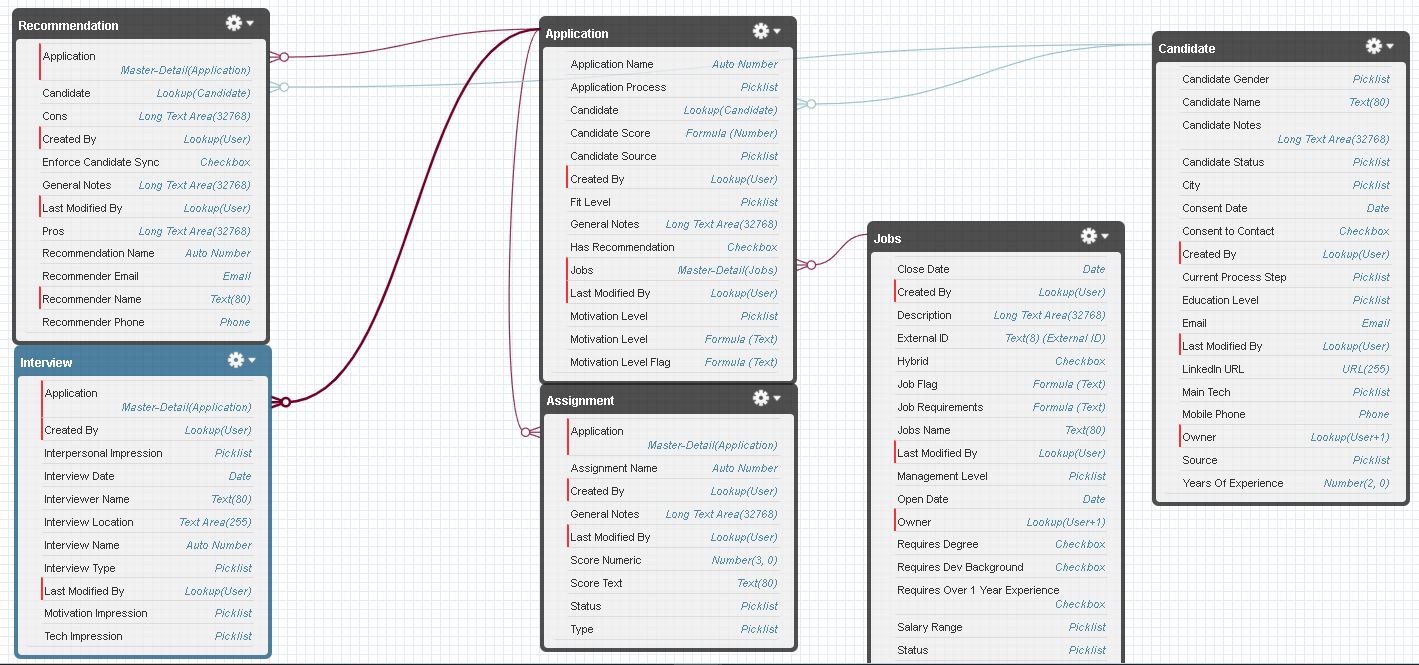Select the Score Numeric field in Assignment
Viewport: 1419px width, 665px height.
(606, 560)
